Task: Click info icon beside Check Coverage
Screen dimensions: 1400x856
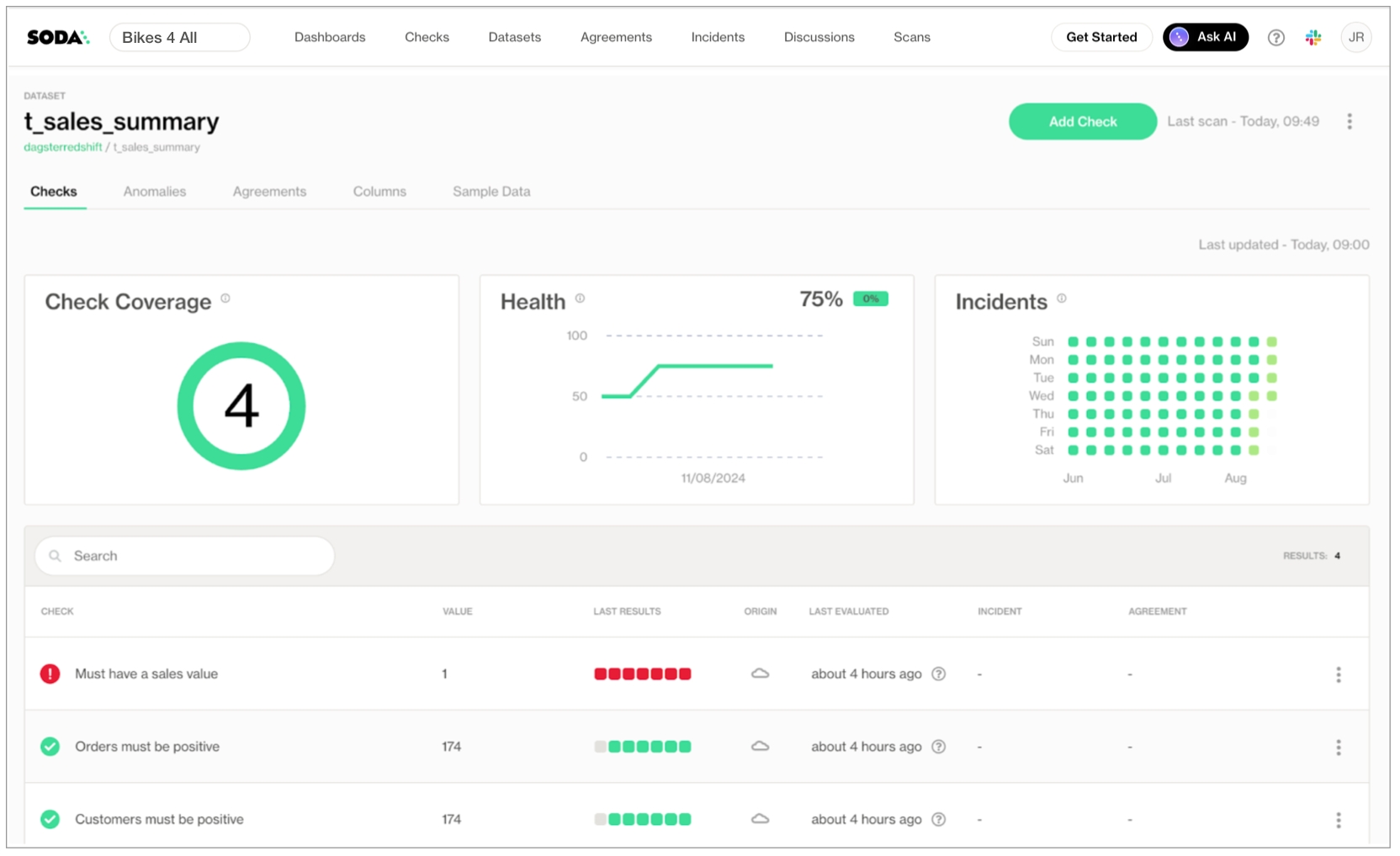Action: 225,299
